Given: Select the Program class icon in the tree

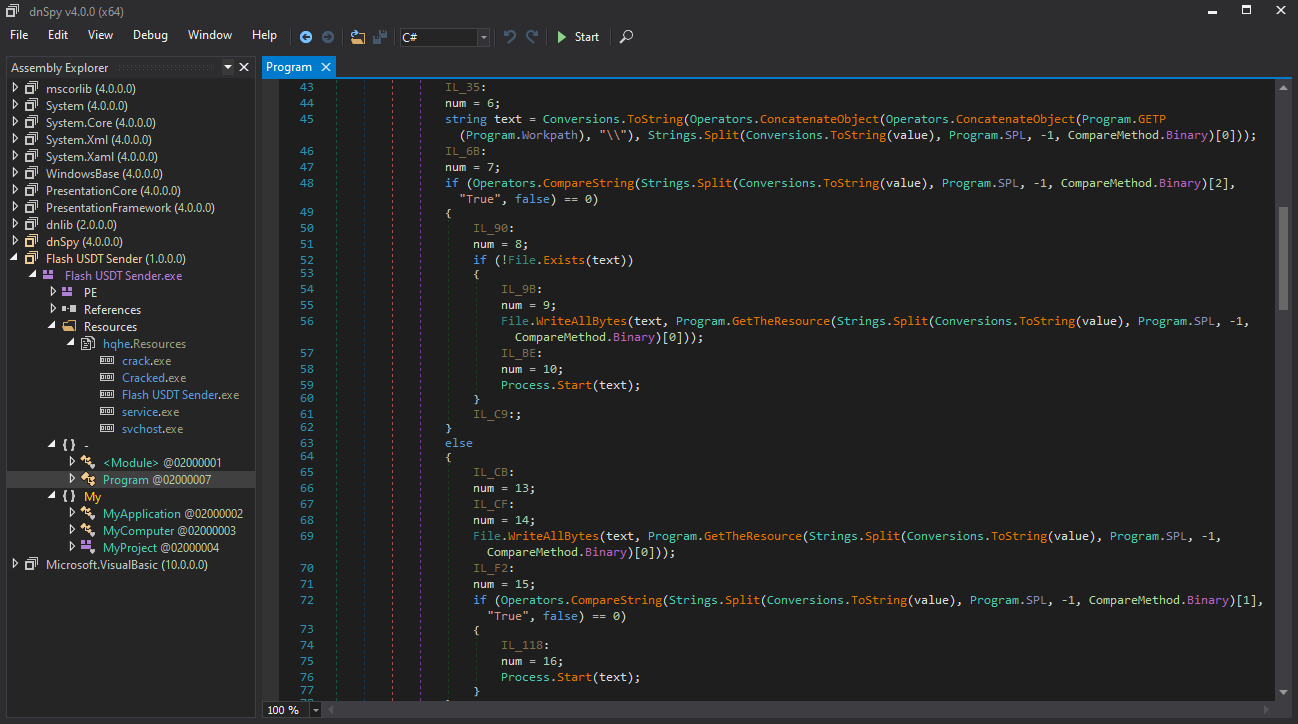Looking at the screenshot, I should pyautogui.click(x=88, y=479).
